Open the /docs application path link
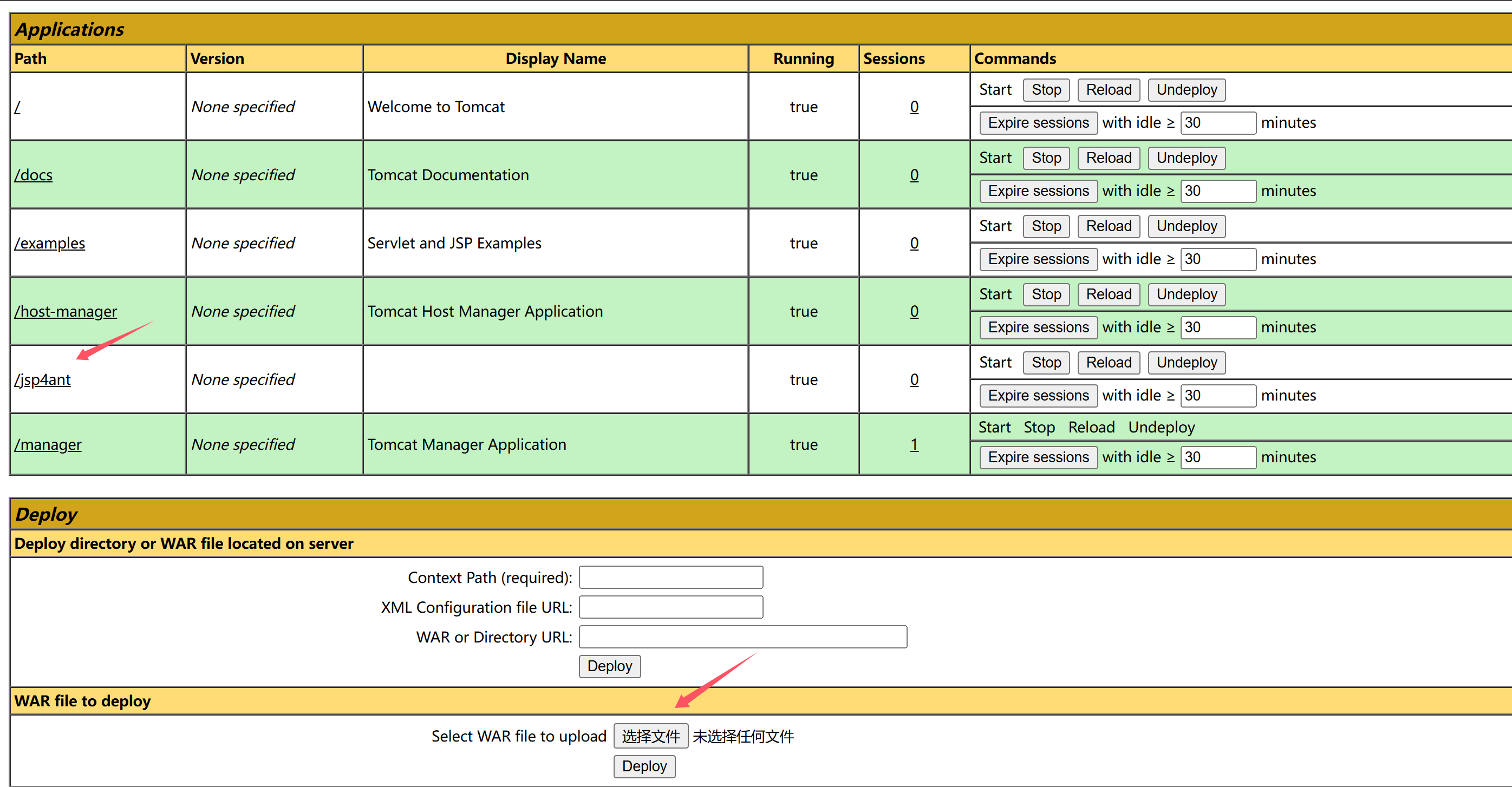This screenshot has height=787, width=1512. (34, 175)
